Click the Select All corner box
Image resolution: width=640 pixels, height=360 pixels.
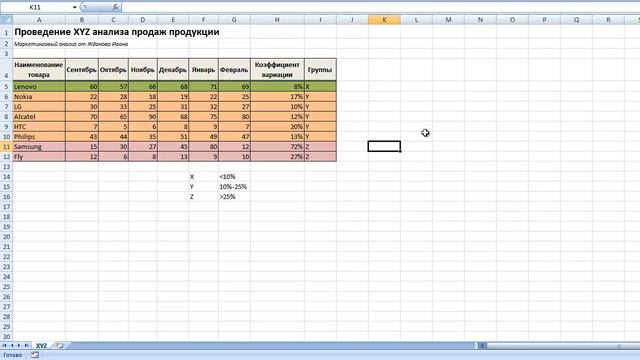(6, 20)
